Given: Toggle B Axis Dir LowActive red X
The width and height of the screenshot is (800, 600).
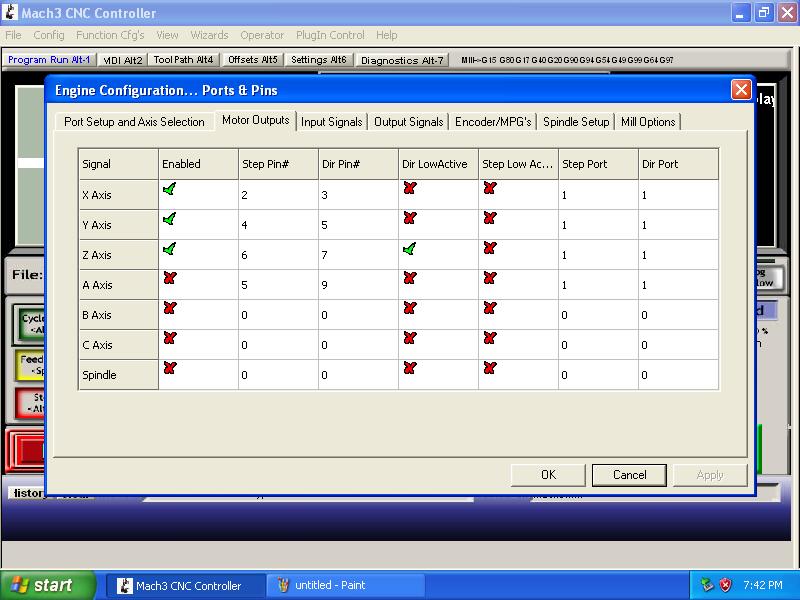Looking at the screenshot, I should pyautogui.click(x=409, y=309).
